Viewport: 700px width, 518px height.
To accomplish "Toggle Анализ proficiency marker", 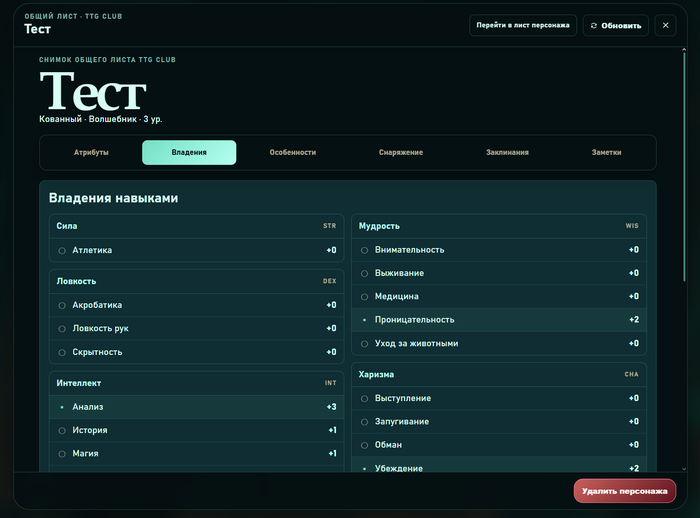I will 62,407.
